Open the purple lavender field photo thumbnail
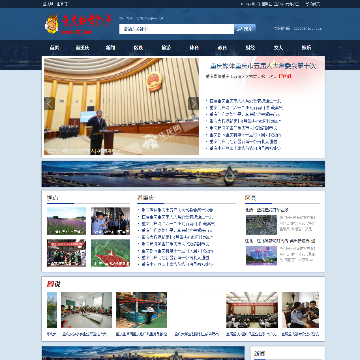 click(x=66, y=221)
